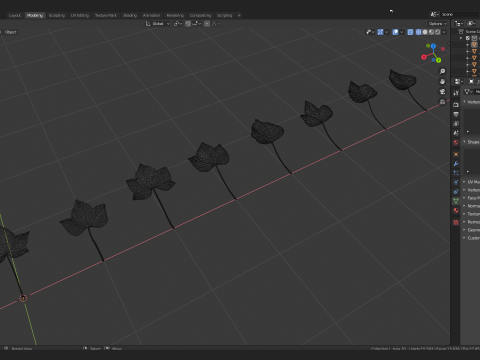Open outliner display mode dropdown
480x360 pixels.
tap(459, 24)
